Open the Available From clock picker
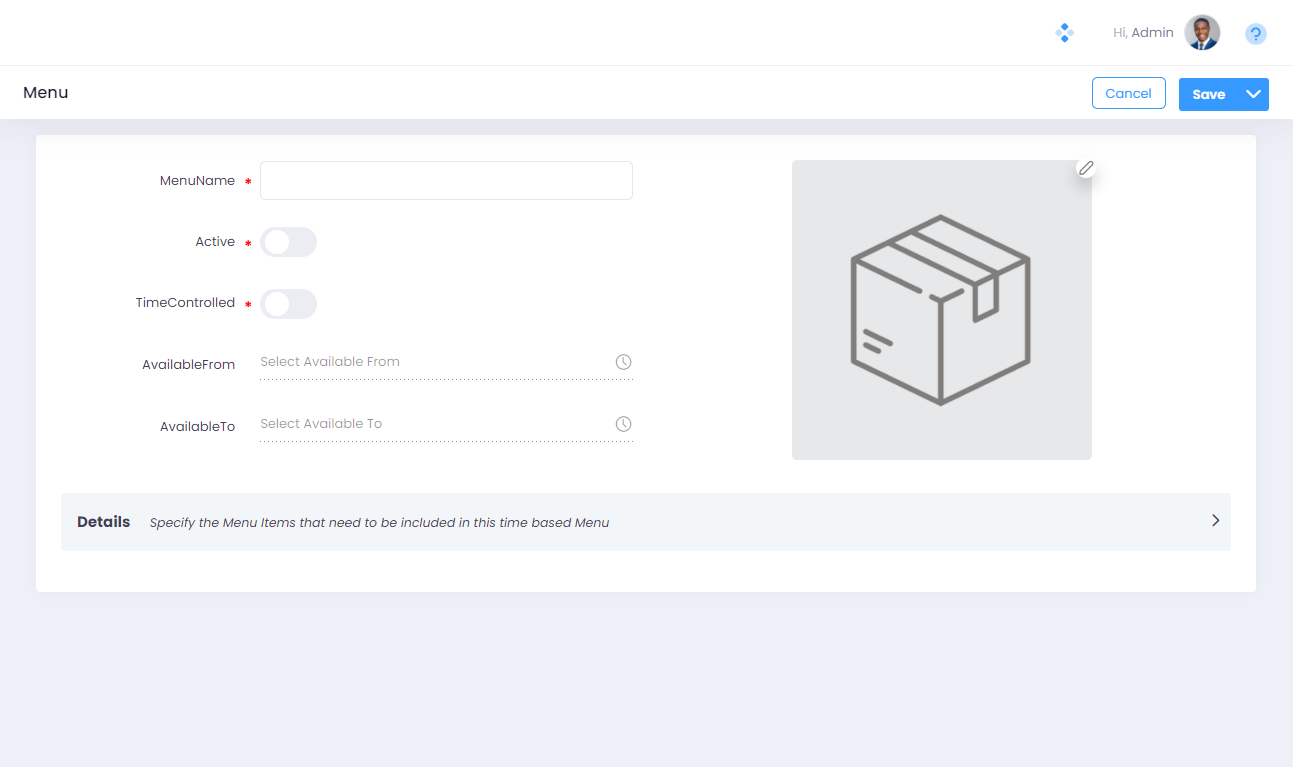The height and width of the screenshot is (767, 1293). [623, 362]
